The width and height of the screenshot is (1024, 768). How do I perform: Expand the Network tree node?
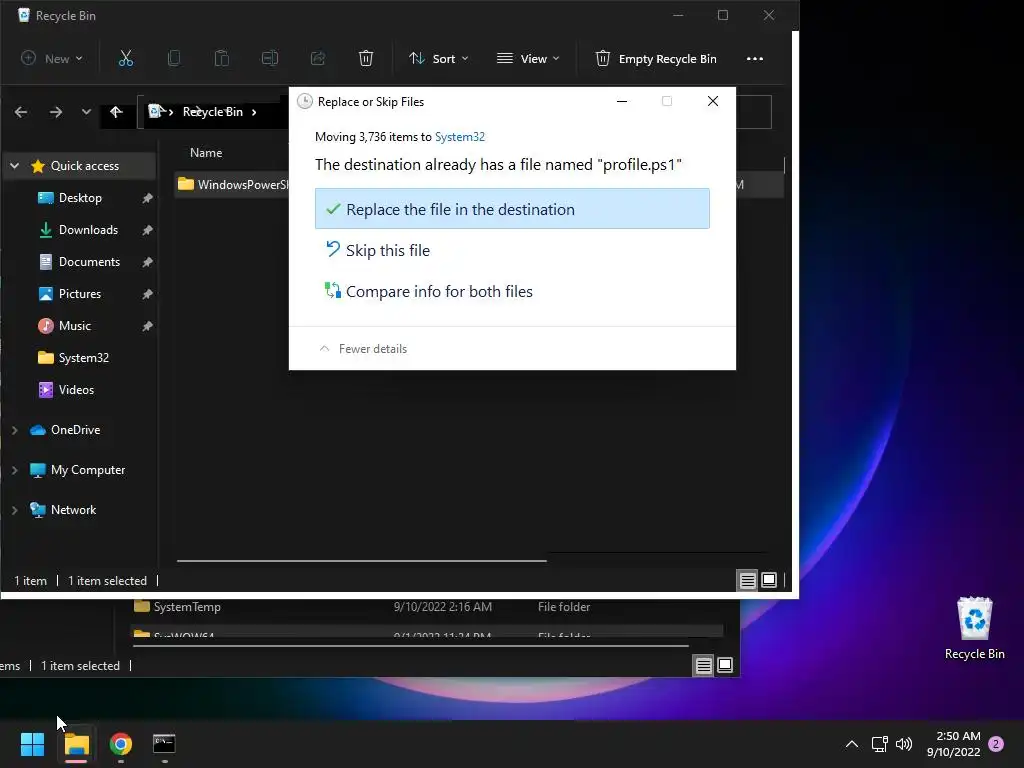tap(14, 510)
